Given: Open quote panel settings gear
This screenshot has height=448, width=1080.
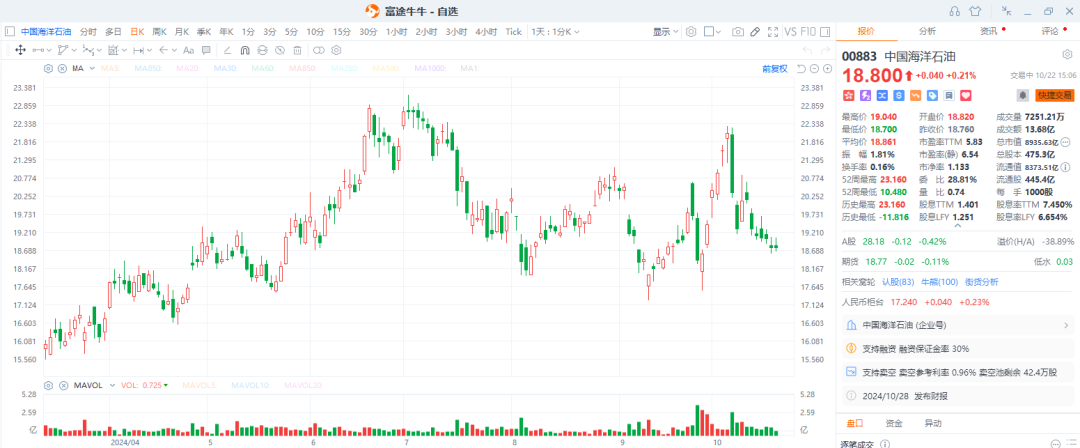Looking at the screenshot, I should pos(1067,54).
